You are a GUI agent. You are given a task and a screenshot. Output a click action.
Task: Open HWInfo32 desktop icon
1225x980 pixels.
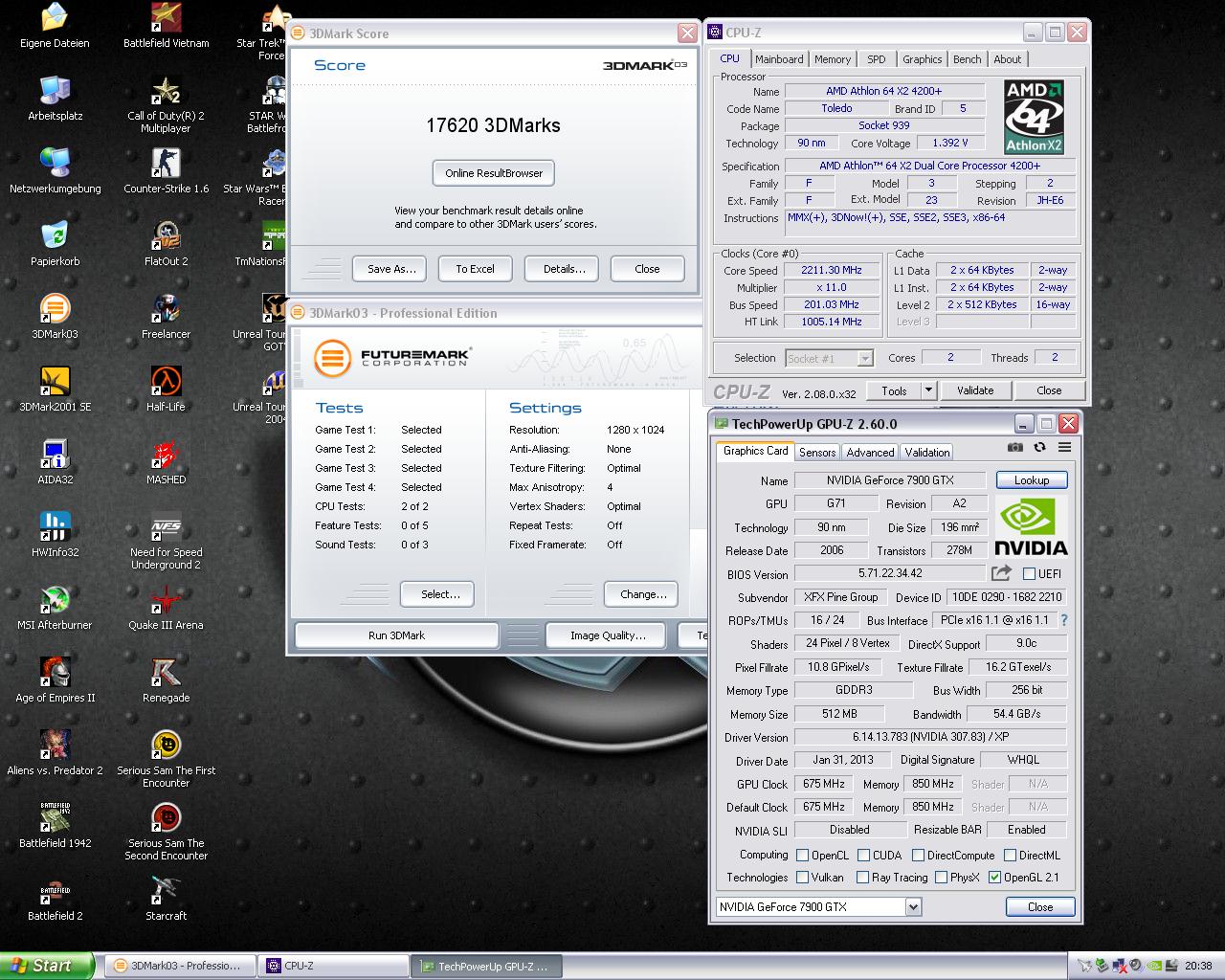click(x=56, y=536)
